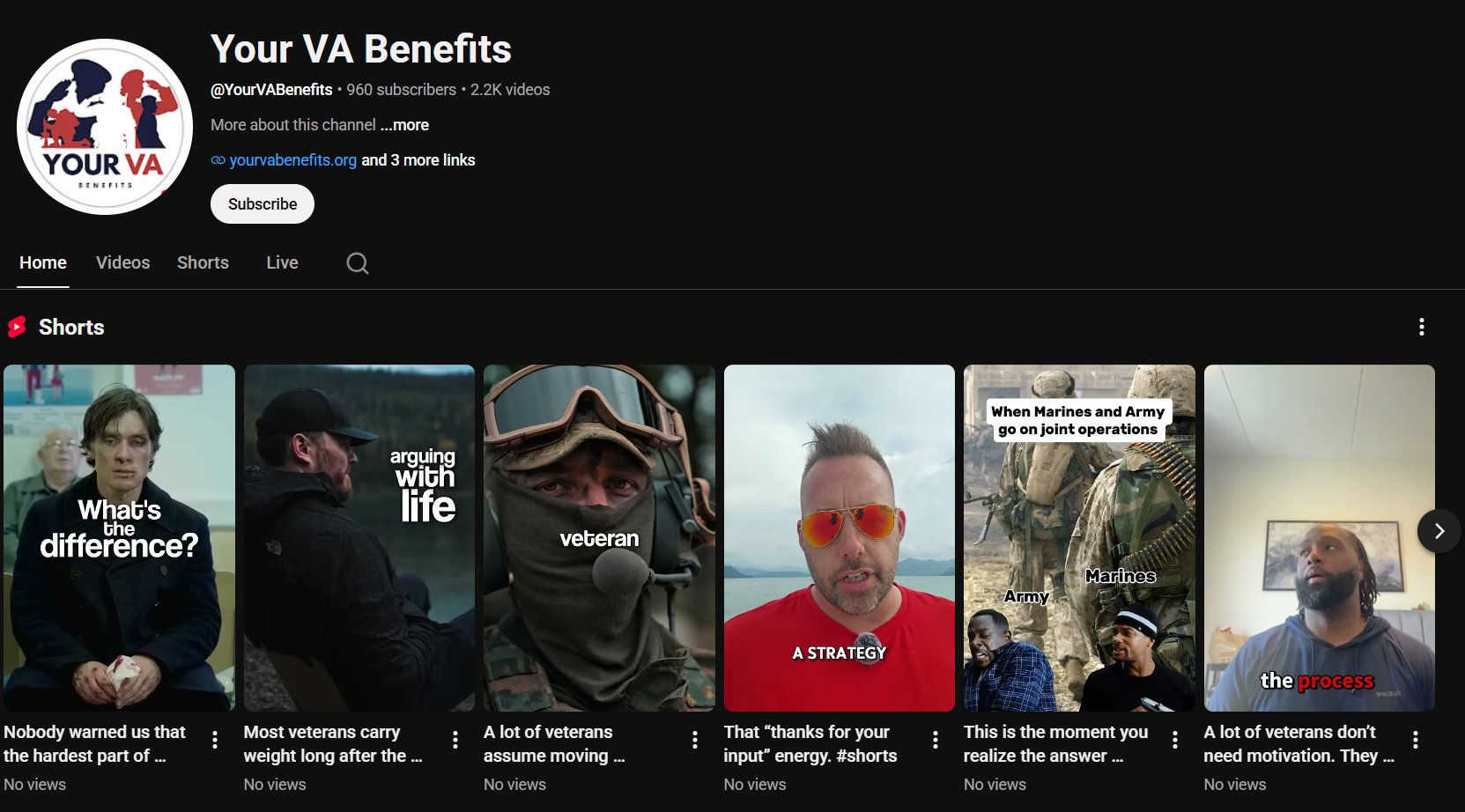Open options for "This is the moment" short
The height and width of the screenshot is (812, 1465).
(x=1175, y=740)
